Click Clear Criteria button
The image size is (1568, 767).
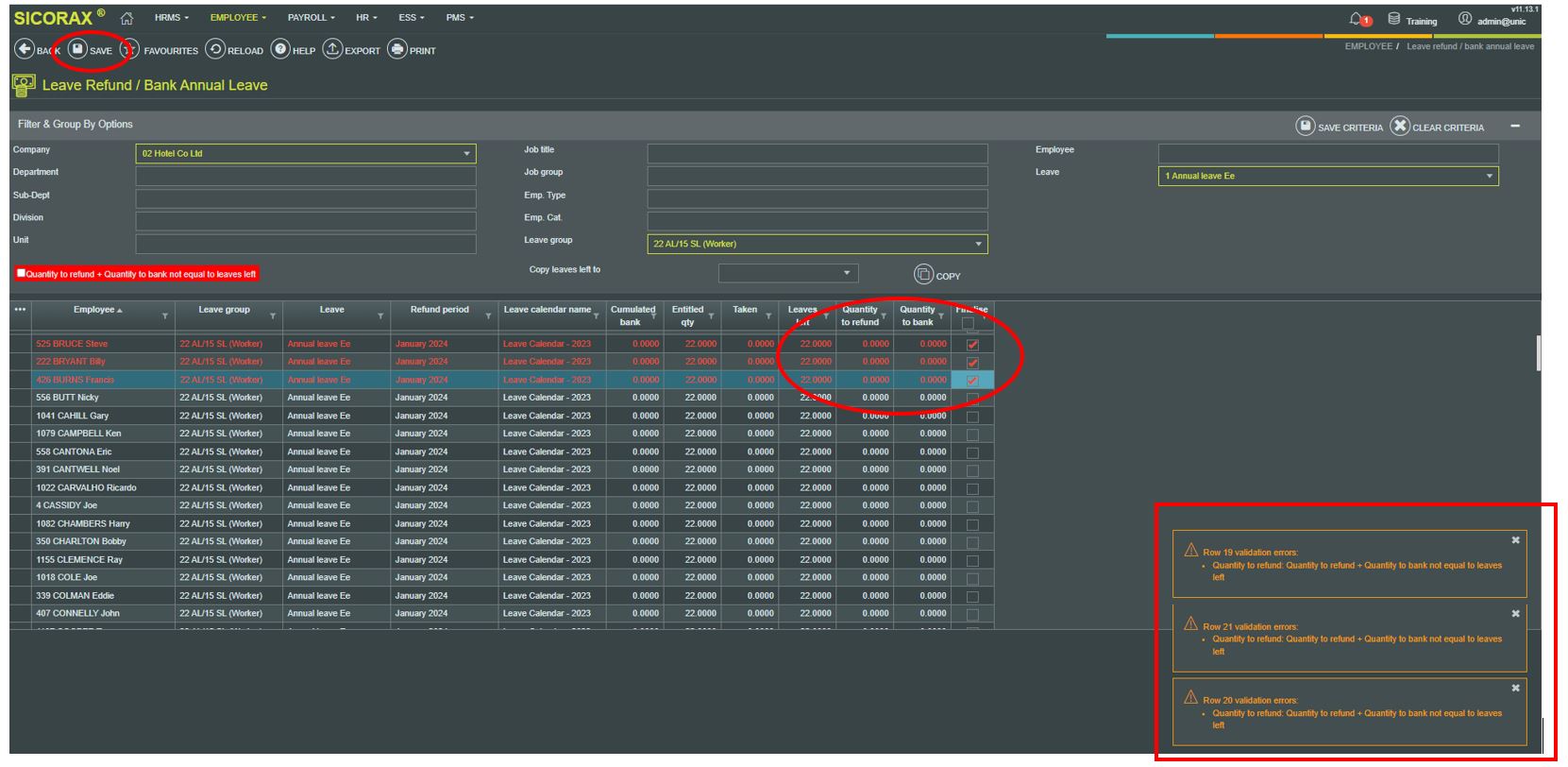click(1400, 127)
